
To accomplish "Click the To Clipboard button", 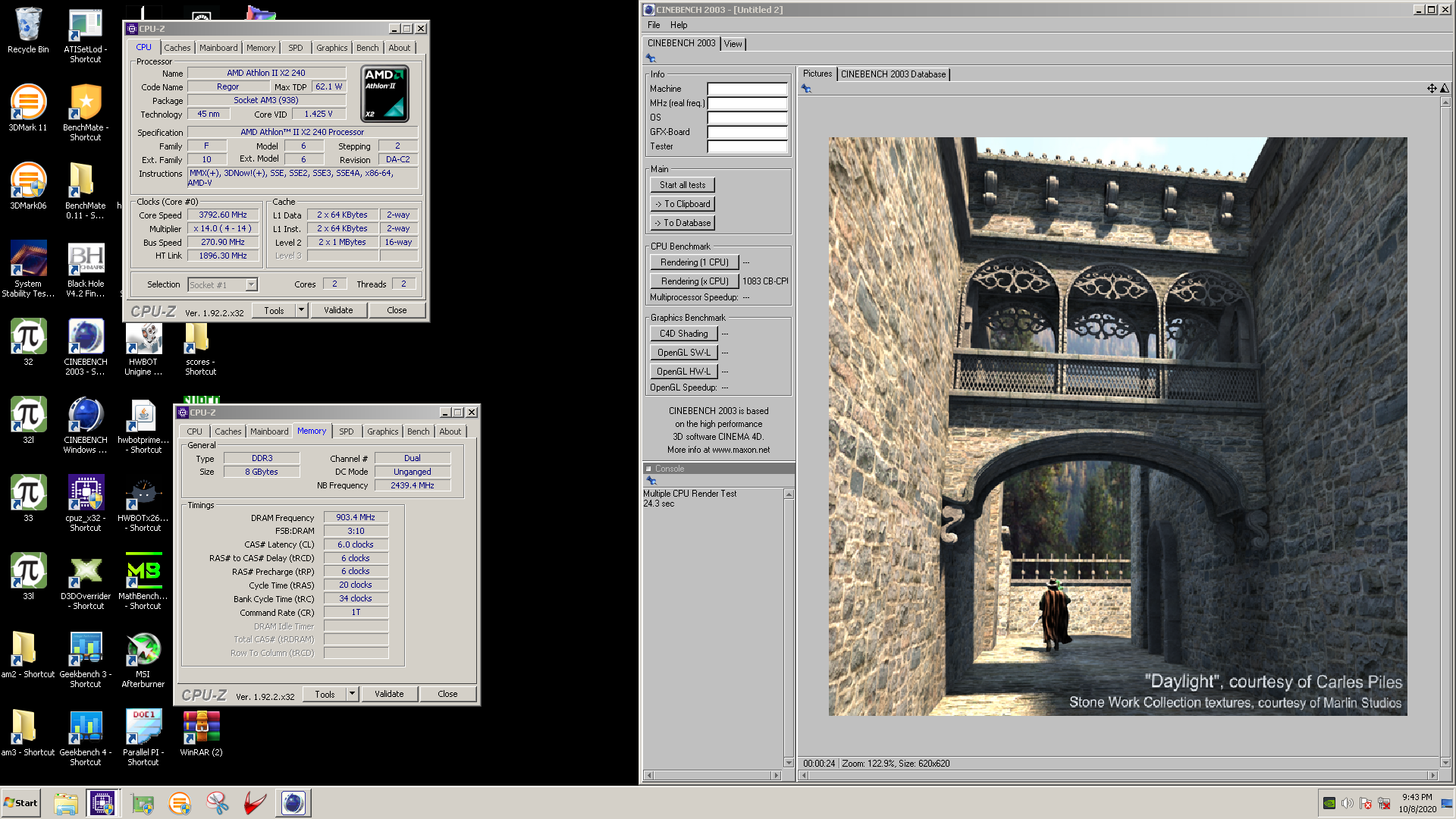I will click(x=682, y=204).
